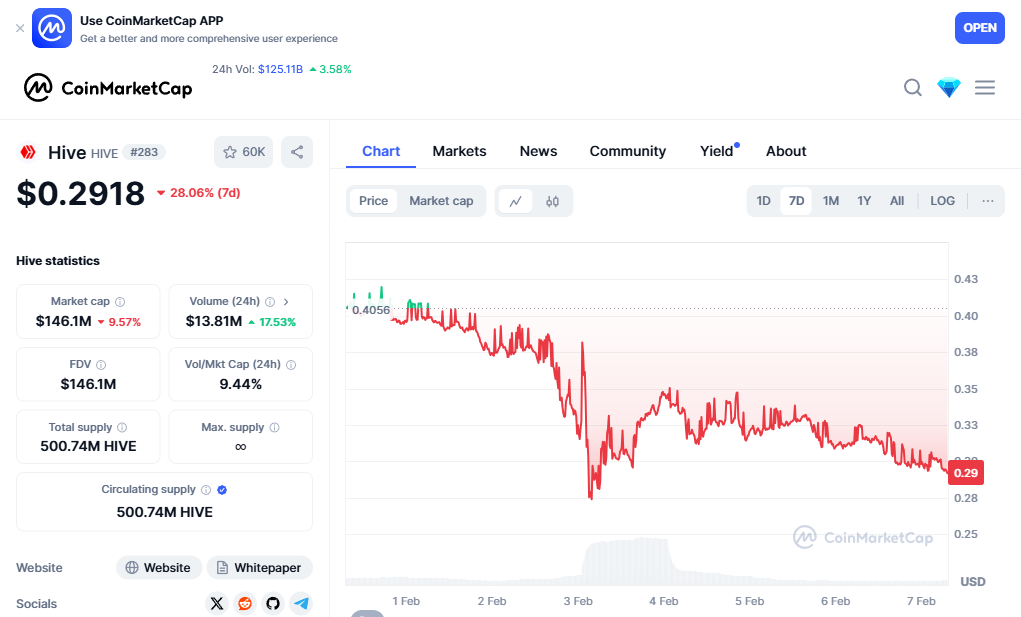Expand the chart more options ellipsis
Image resolution: width=1021 pixels, height=617 pixels.
988,201
